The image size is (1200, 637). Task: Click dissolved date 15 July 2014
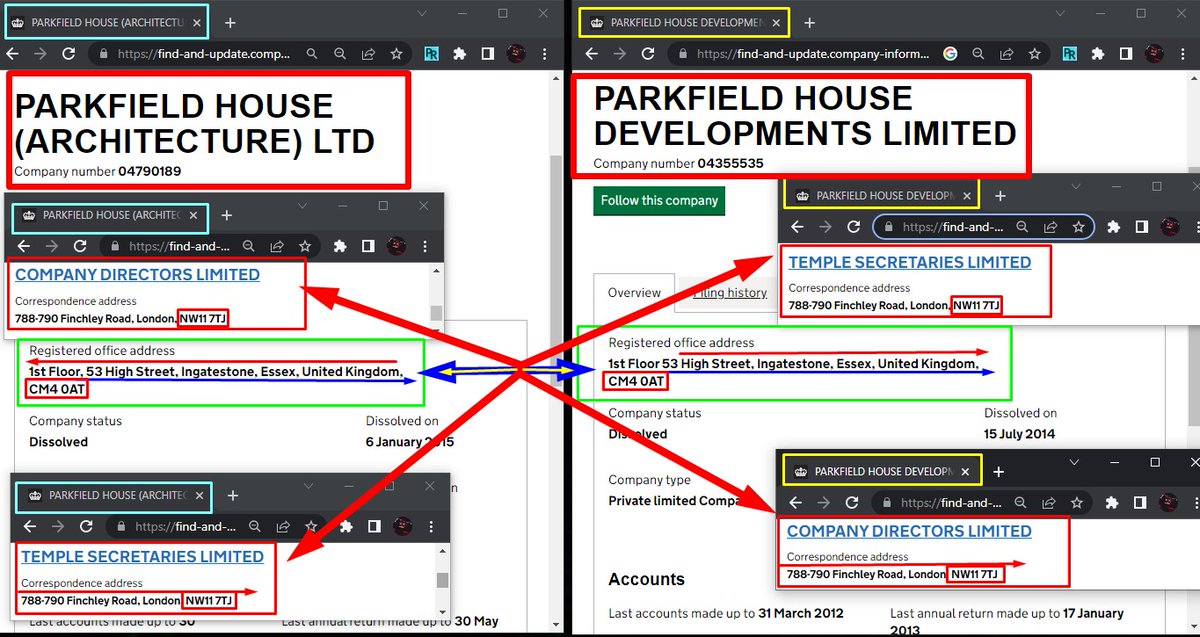coord(1019,434)
